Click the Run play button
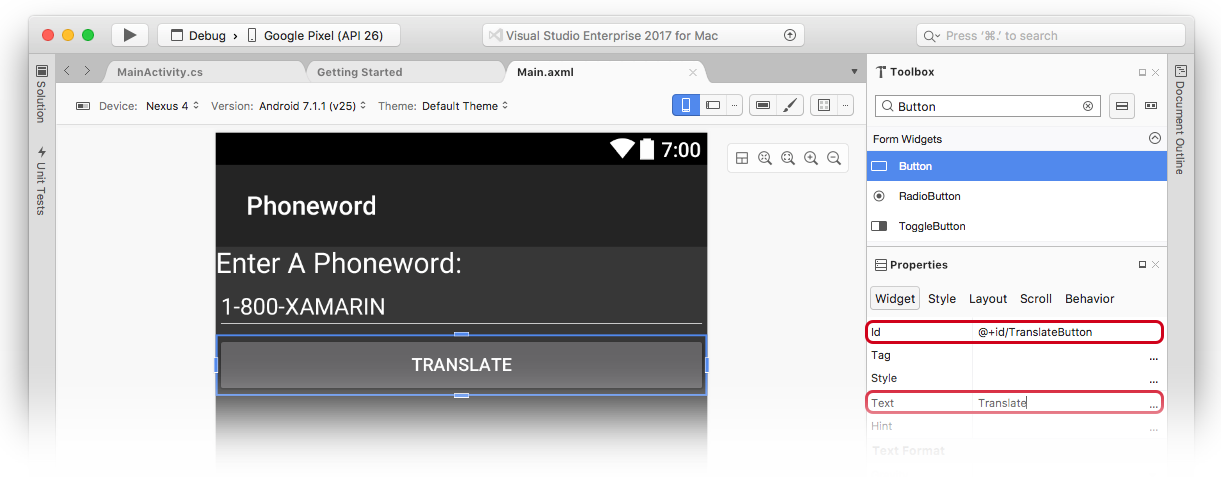1221x503 pixels. click(x=129, y=35)
